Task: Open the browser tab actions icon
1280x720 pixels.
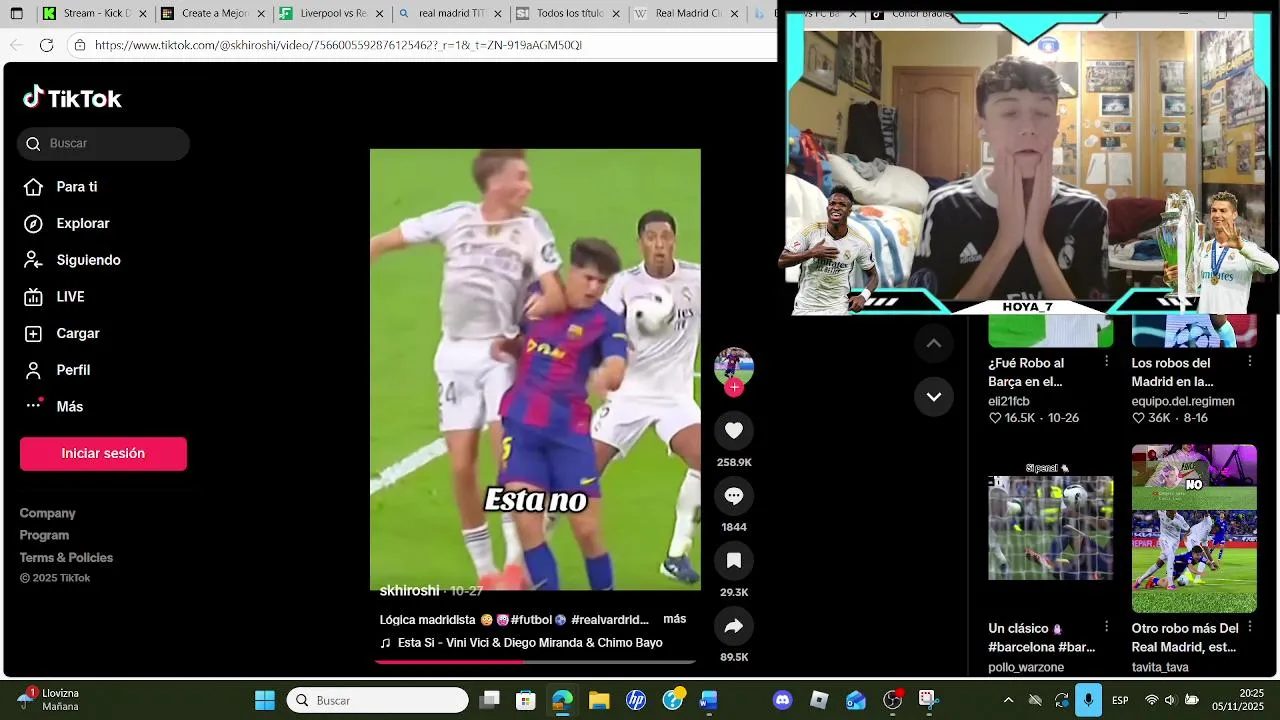Action: (16, 14)
